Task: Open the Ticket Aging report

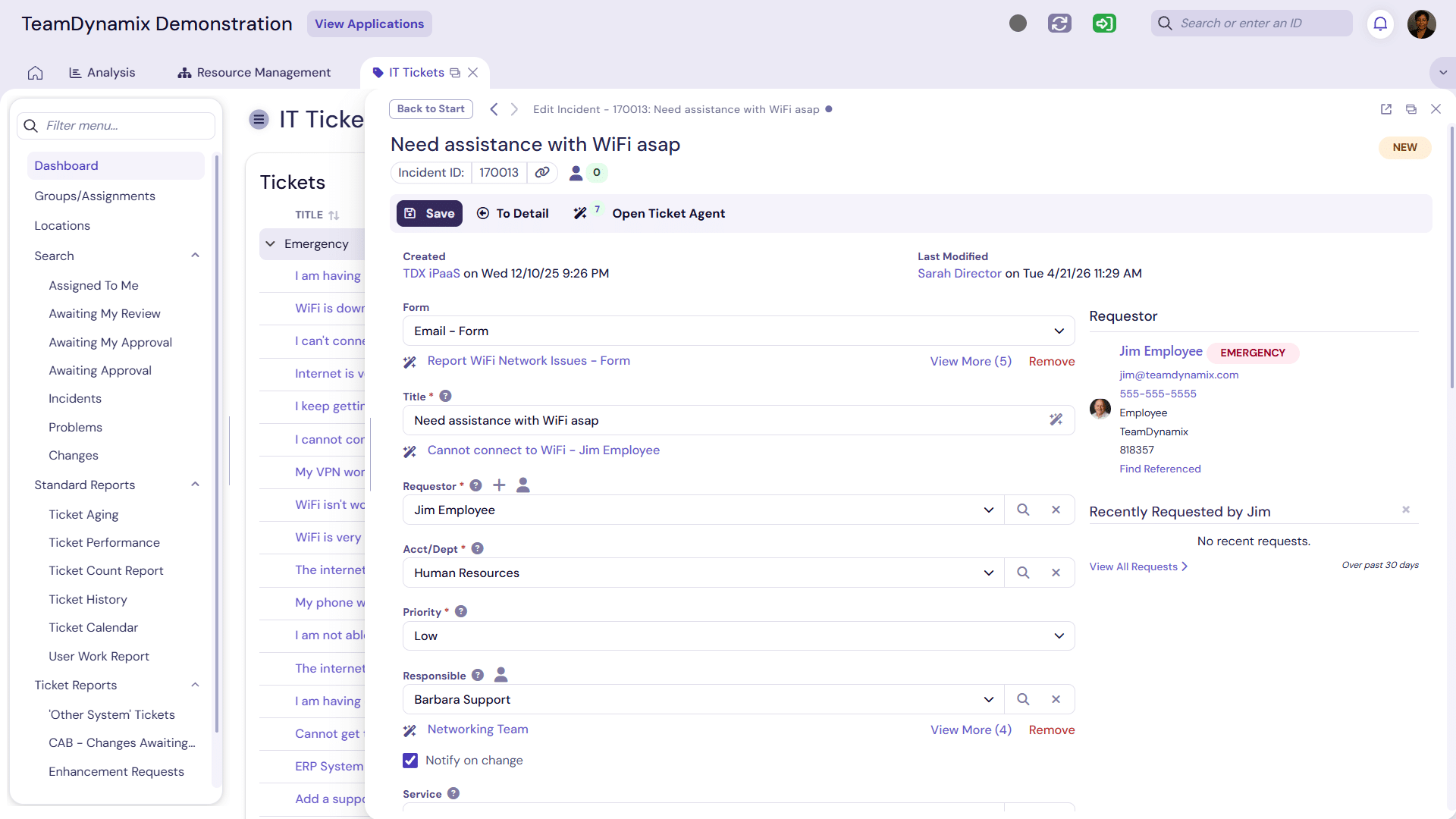Action: [x=83, y=514]
